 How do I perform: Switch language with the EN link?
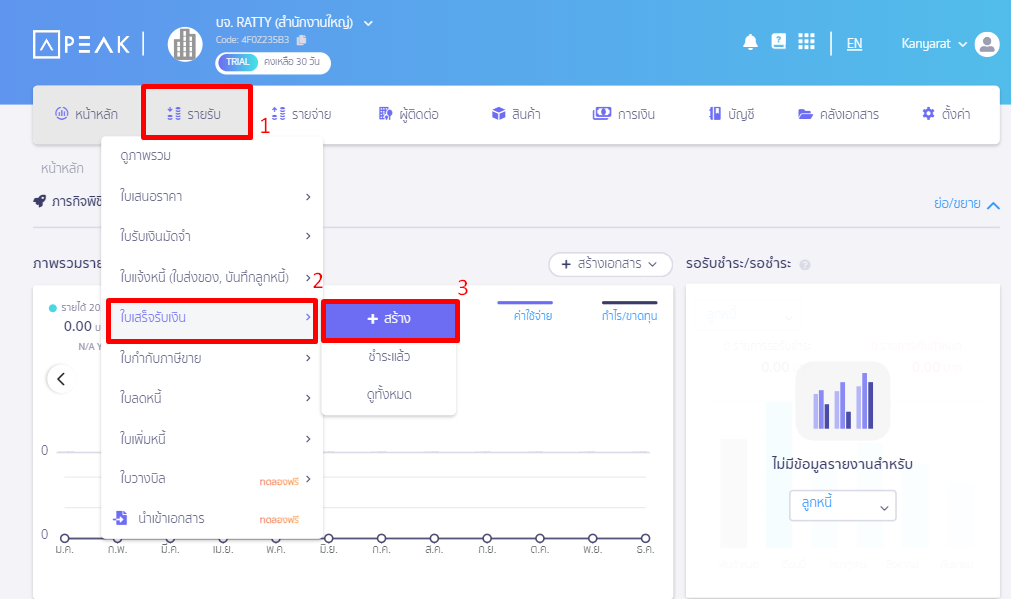(x=854, y=44)
